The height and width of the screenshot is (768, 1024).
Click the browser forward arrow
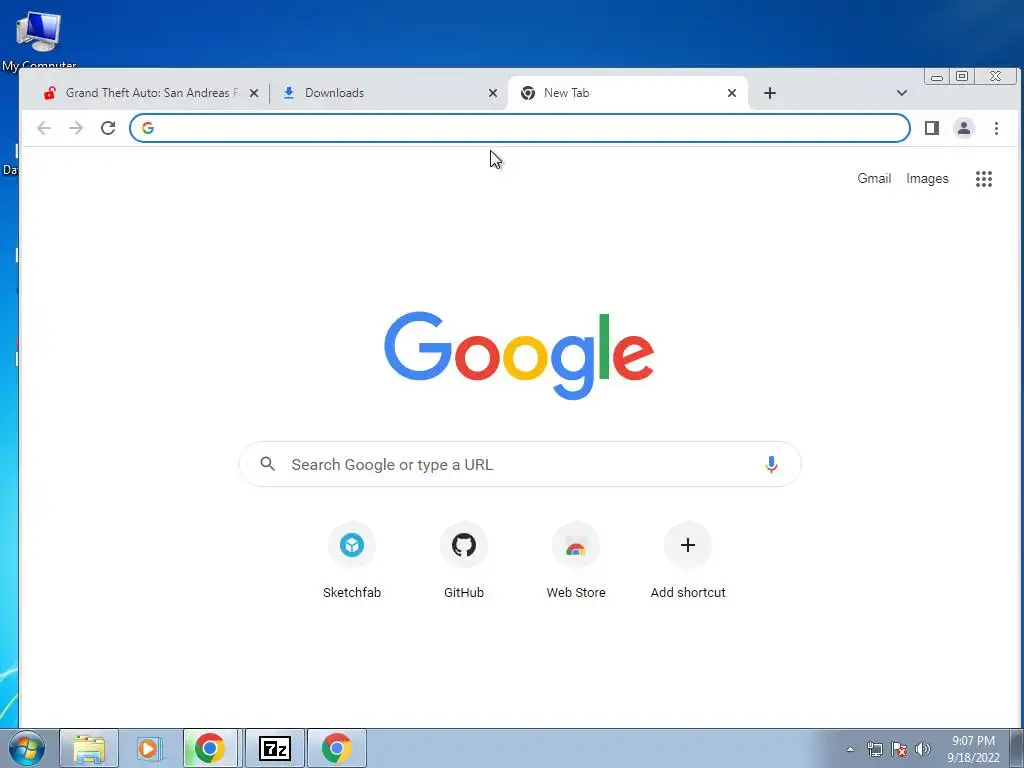coord(76,128)
